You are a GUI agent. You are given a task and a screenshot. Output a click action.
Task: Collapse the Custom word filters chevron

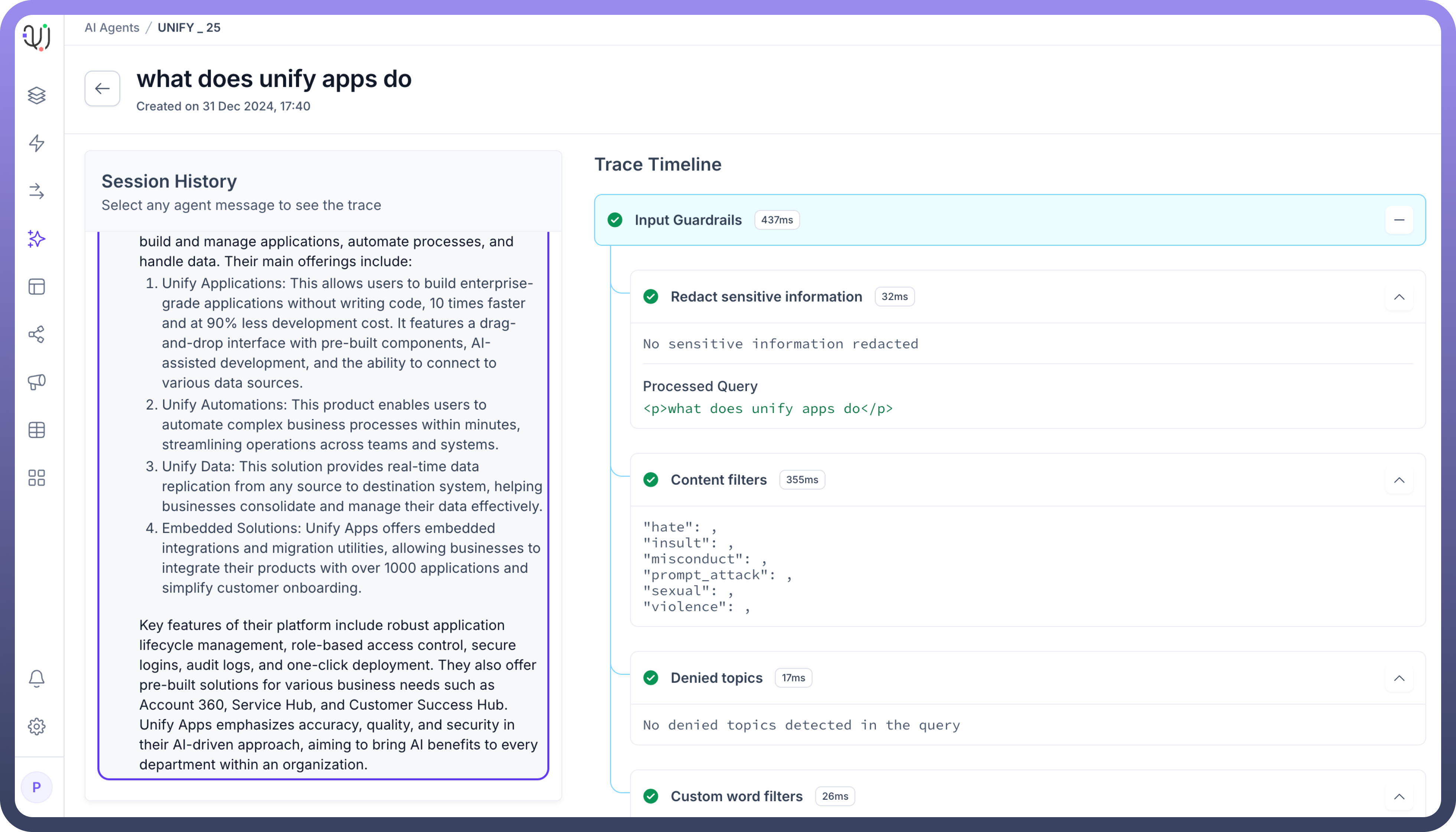click(x=1399, y=796)
